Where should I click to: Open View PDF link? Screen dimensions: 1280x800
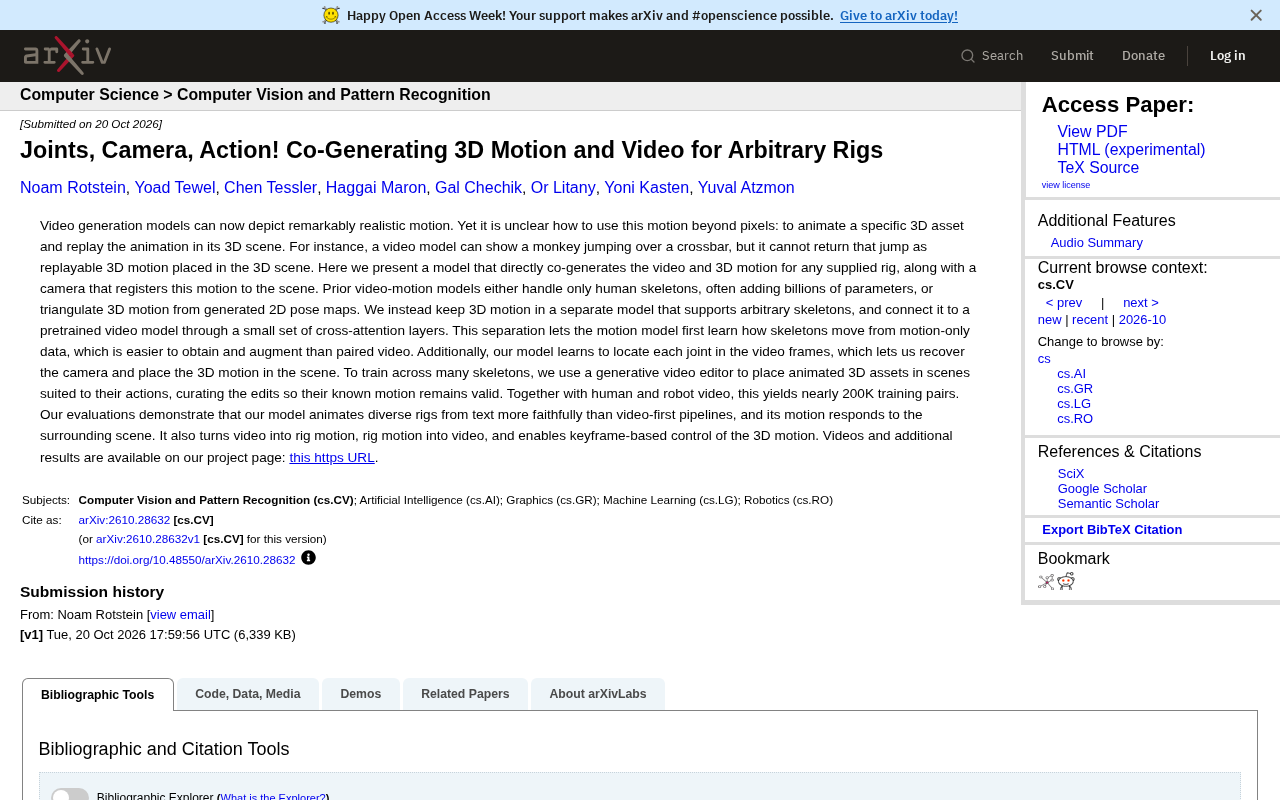(x=1092, y=132)
